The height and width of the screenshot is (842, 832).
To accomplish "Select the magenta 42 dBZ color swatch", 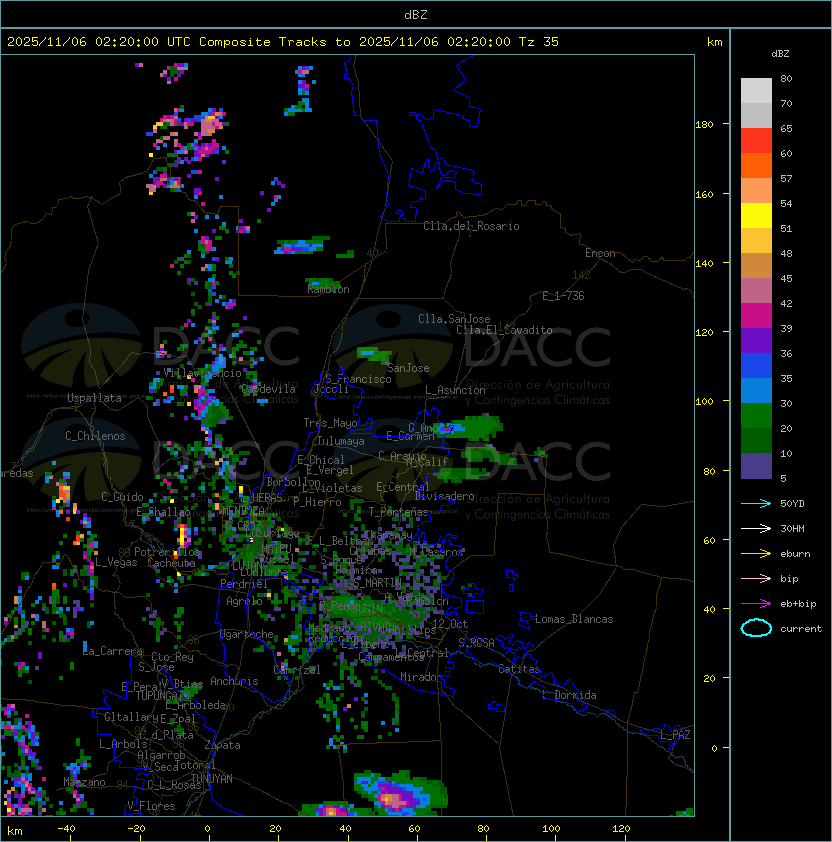I will tap(756, 316).
